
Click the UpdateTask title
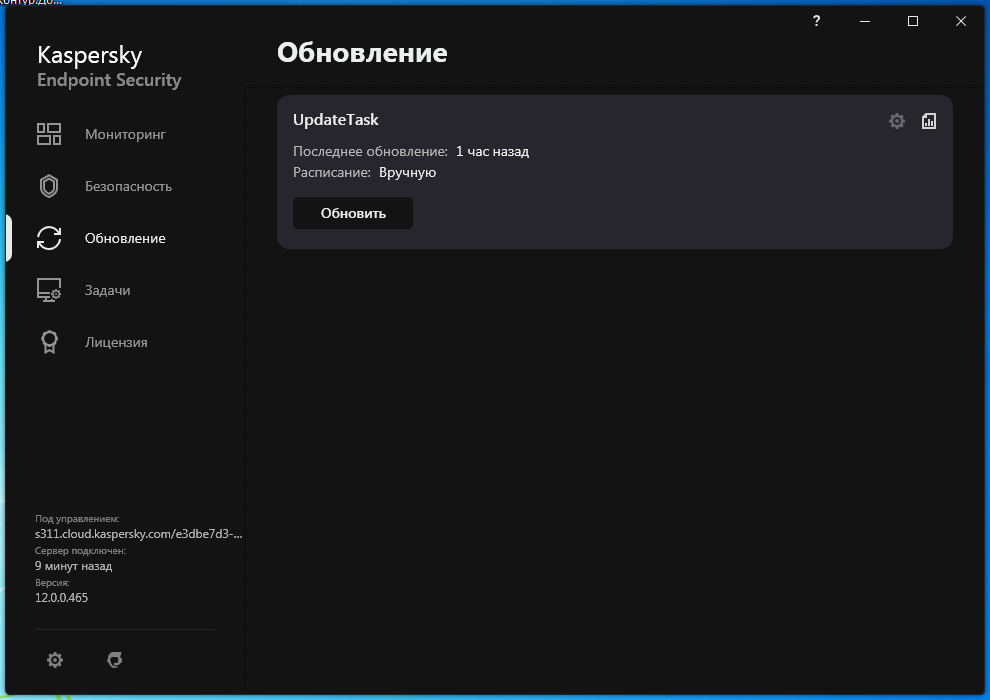pos(335,119)
